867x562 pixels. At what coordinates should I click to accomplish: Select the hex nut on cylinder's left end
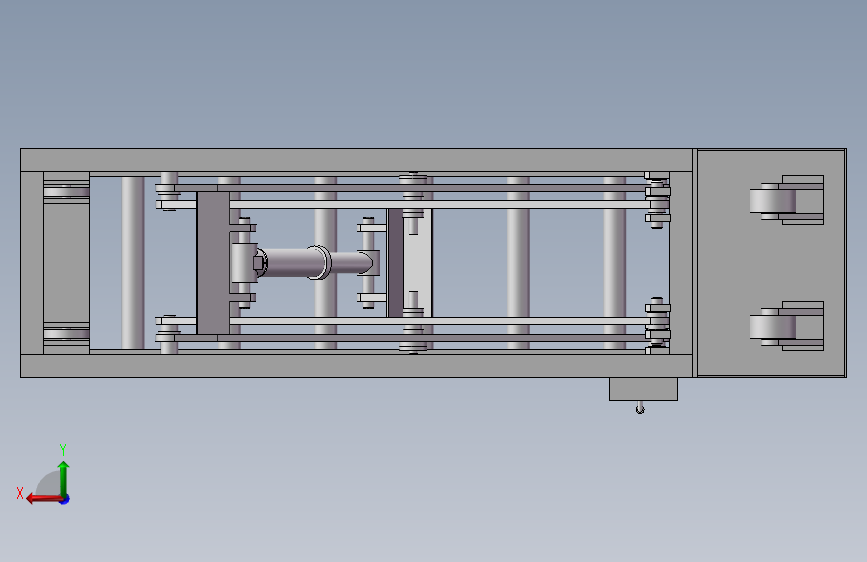pos(258,263)
